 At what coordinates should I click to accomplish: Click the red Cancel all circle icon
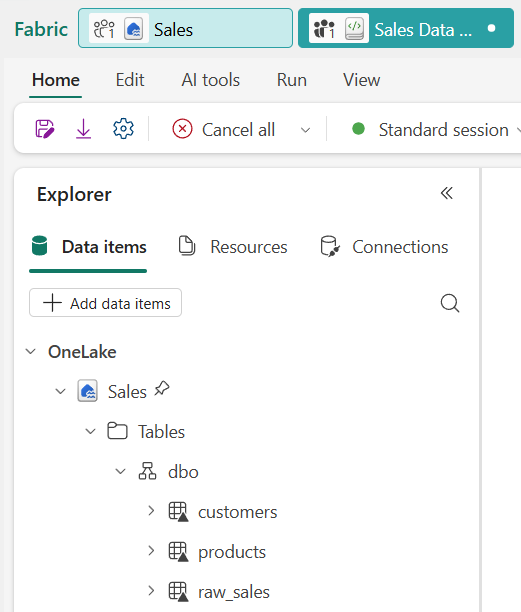(x=182, y=129)
